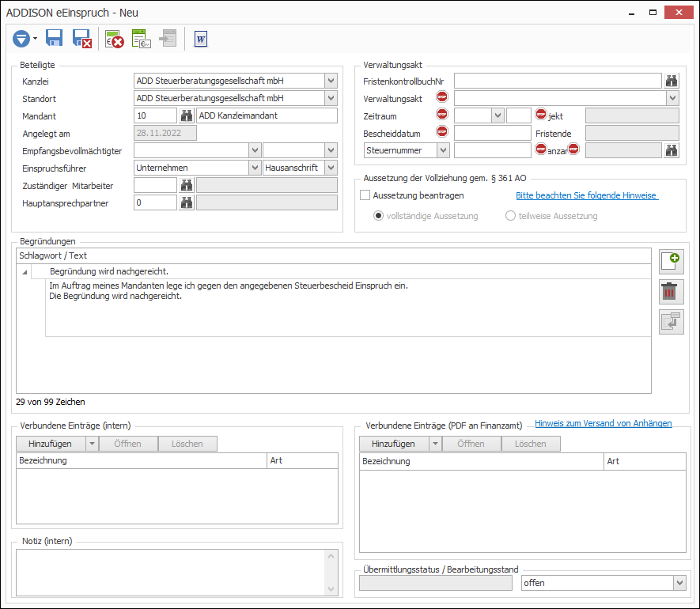
Task: Click the delete Einspruch toolbar icon with red X
Action: point(114,39)
